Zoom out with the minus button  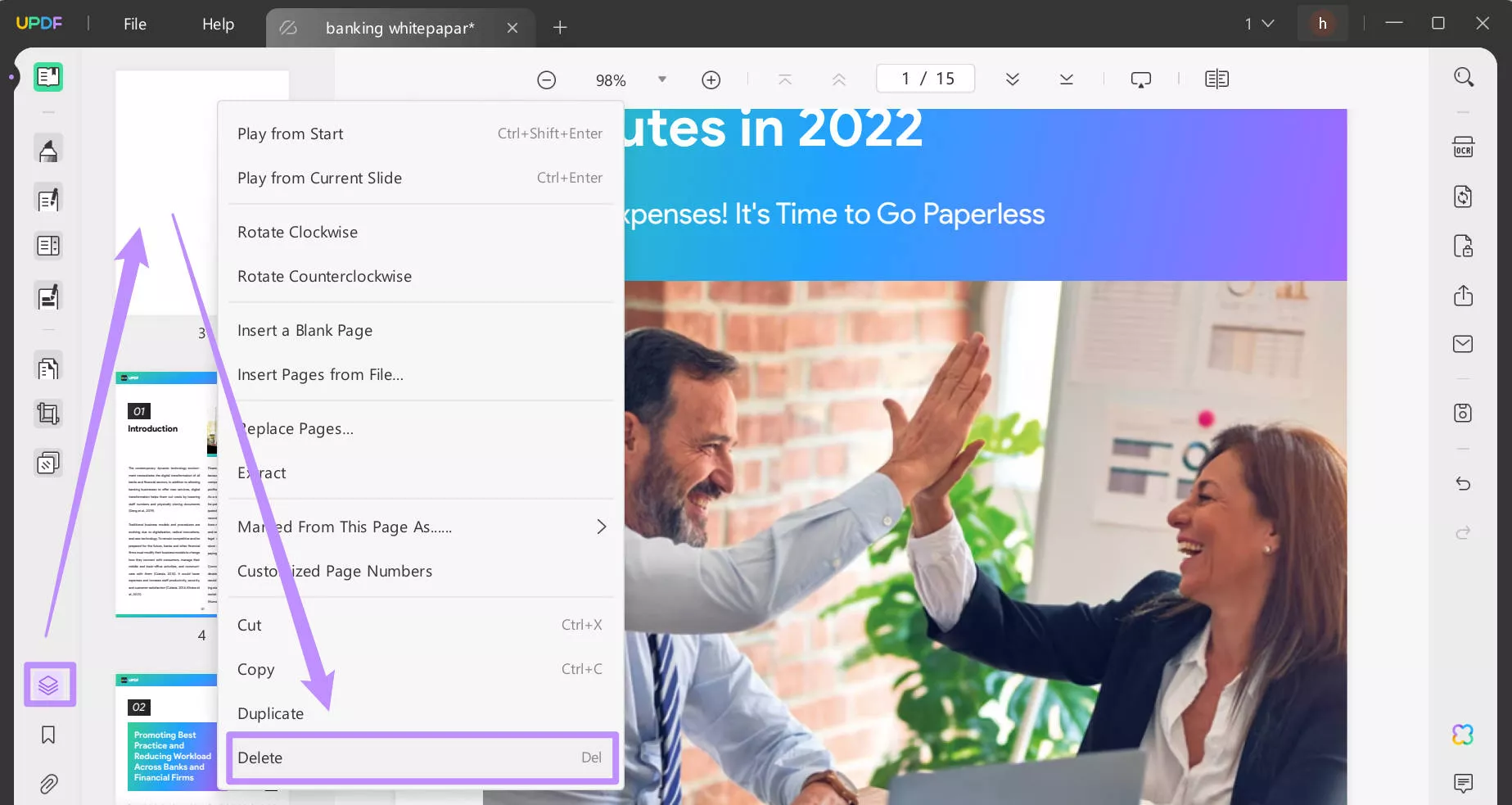coord(547,80)
